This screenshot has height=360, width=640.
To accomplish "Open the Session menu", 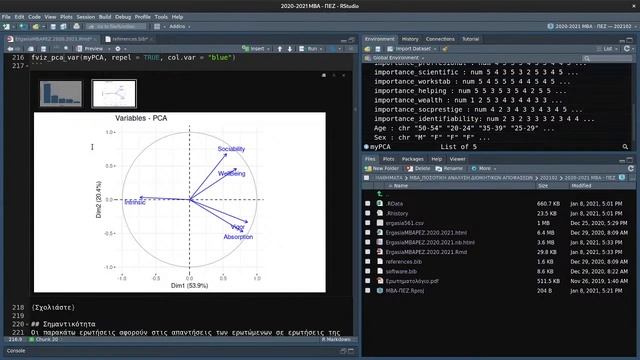I will [86, 17].
